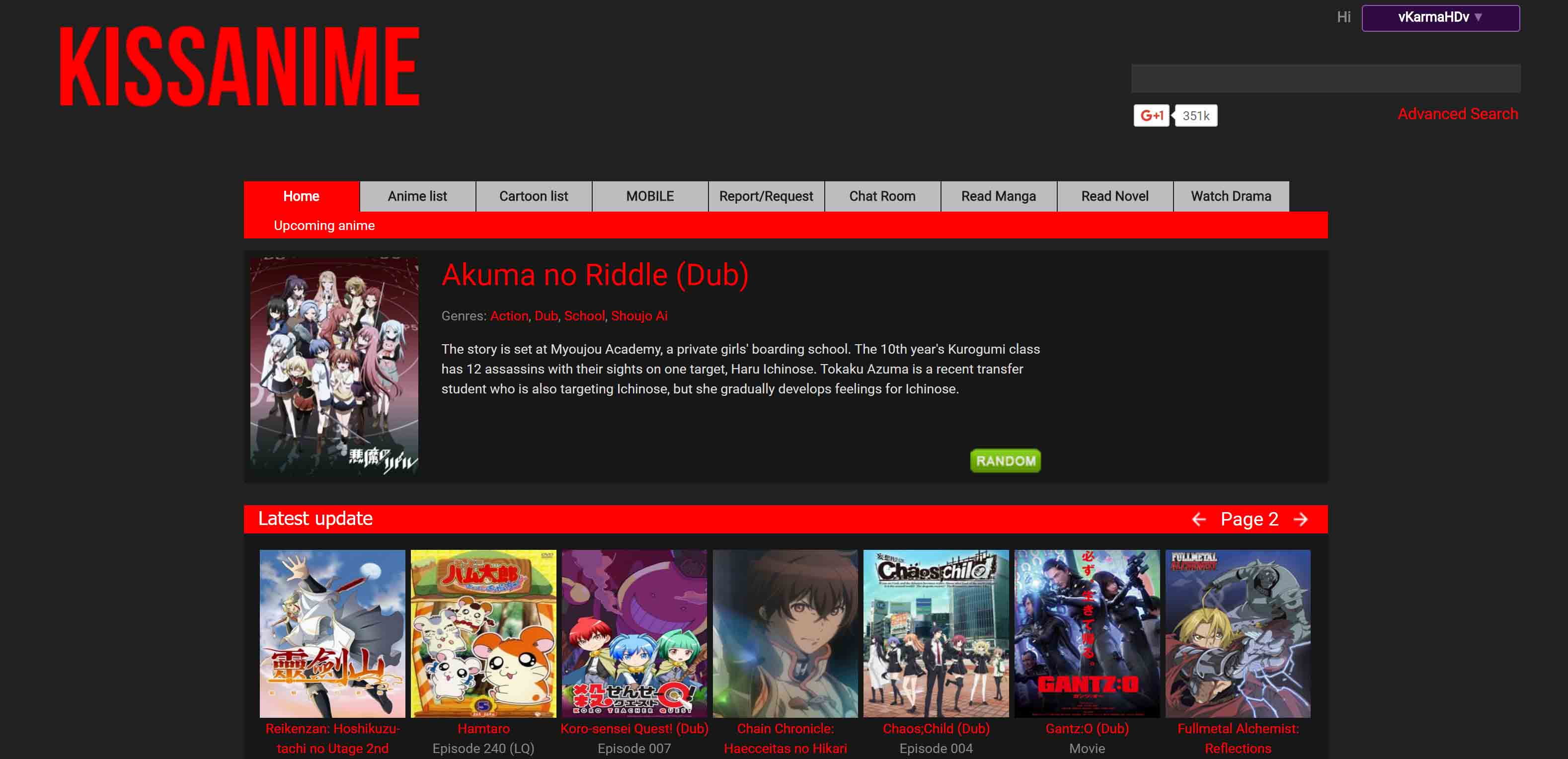The image size is (1568, 759).
Task: Open the MOBILE tab
Action: pyautogui.click(x=650, y=196)
